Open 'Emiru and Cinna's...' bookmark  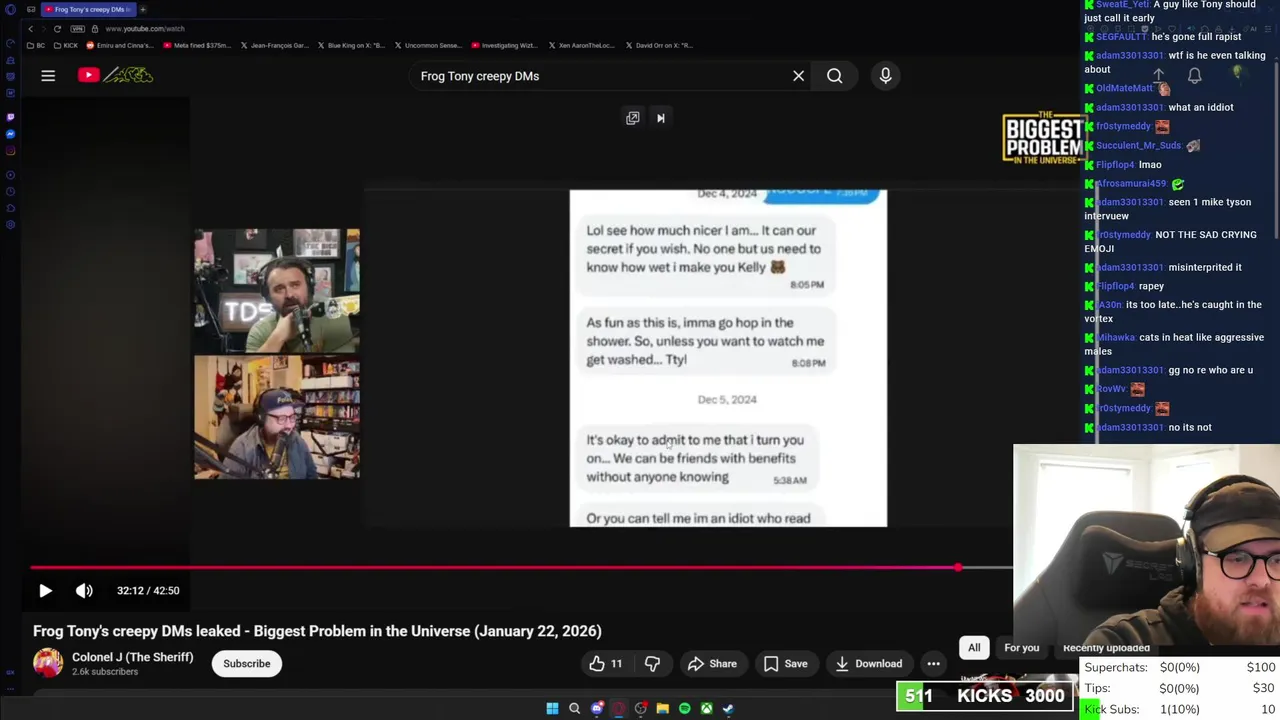pyautogui.click(x=121, y=45)
